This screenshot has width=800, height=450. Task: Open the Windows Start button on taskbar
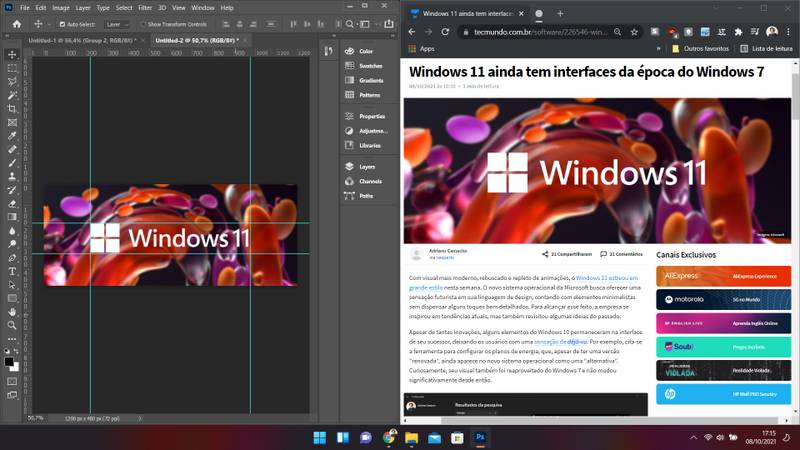(x=320, y=438)
